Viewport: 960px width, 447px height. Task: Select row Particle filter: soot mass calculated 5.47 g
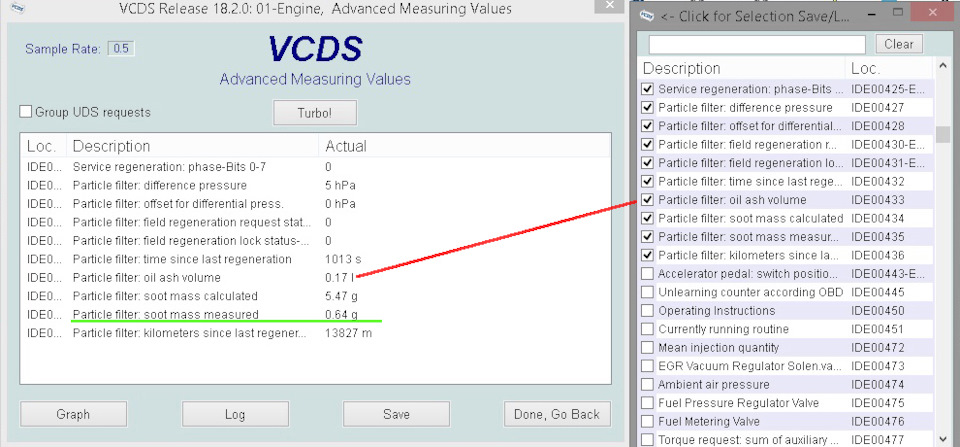tap(315, 296)
